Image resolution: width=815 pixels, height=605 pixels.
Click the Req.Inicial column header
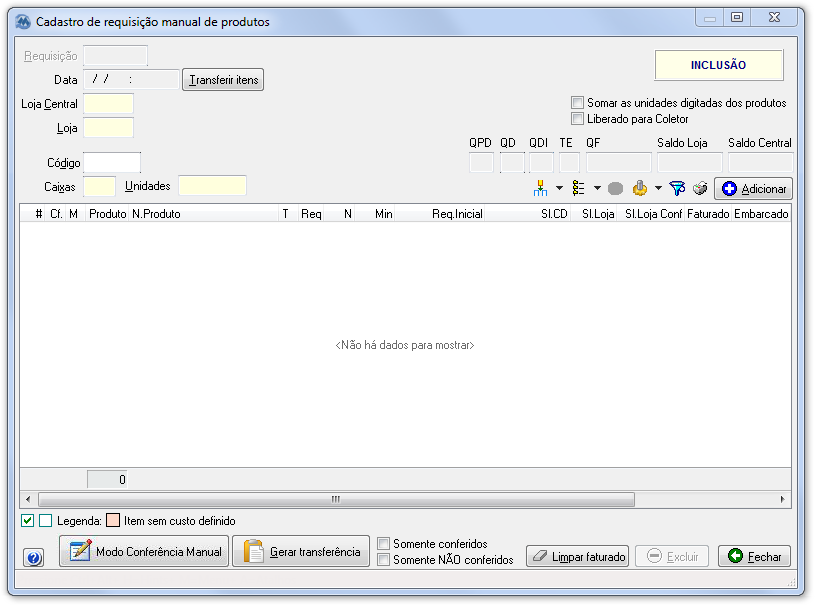pos(440,214)
